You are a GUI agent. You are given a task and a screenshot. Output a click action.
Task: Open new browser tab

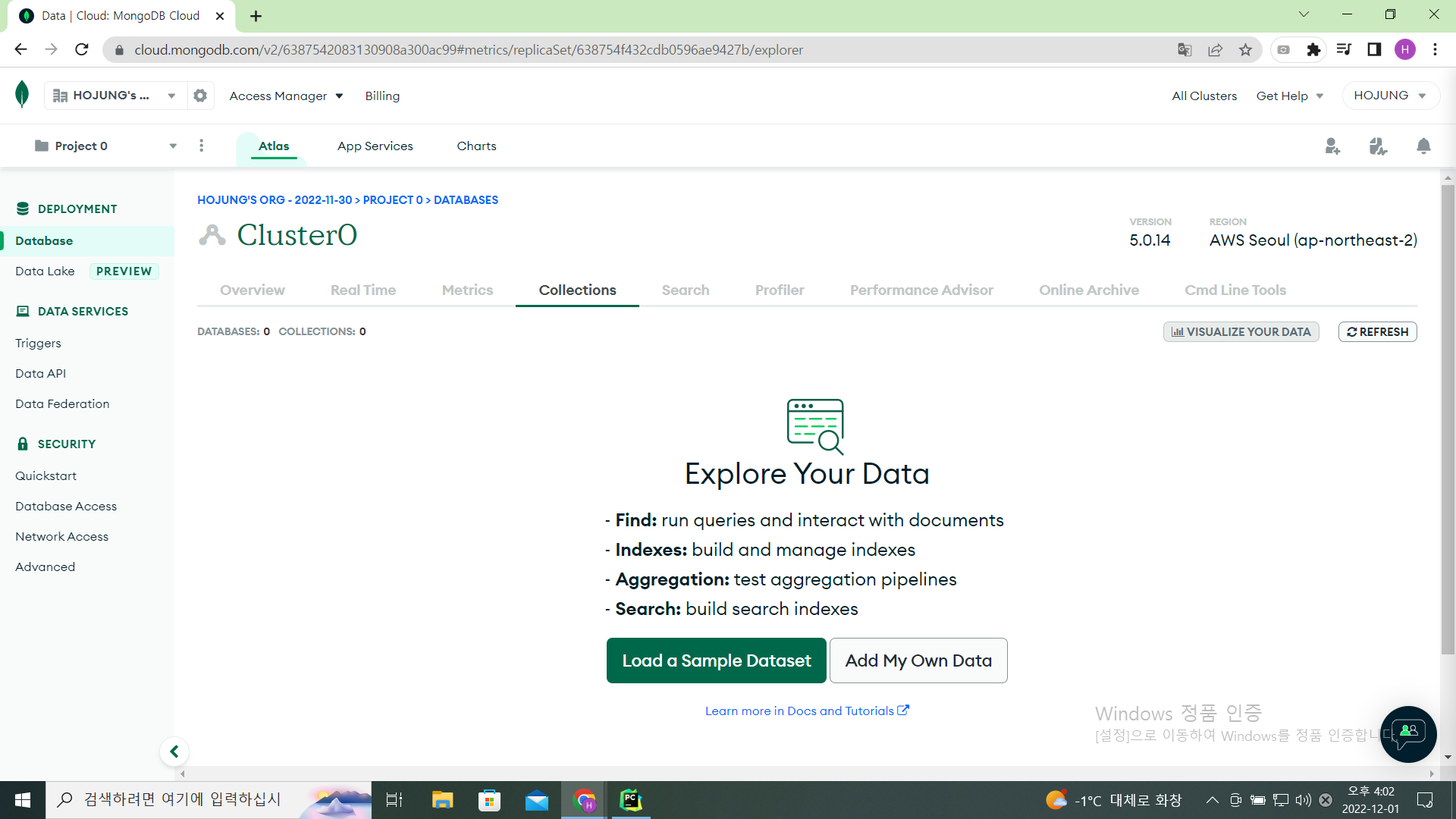click(x=256, y=16)
